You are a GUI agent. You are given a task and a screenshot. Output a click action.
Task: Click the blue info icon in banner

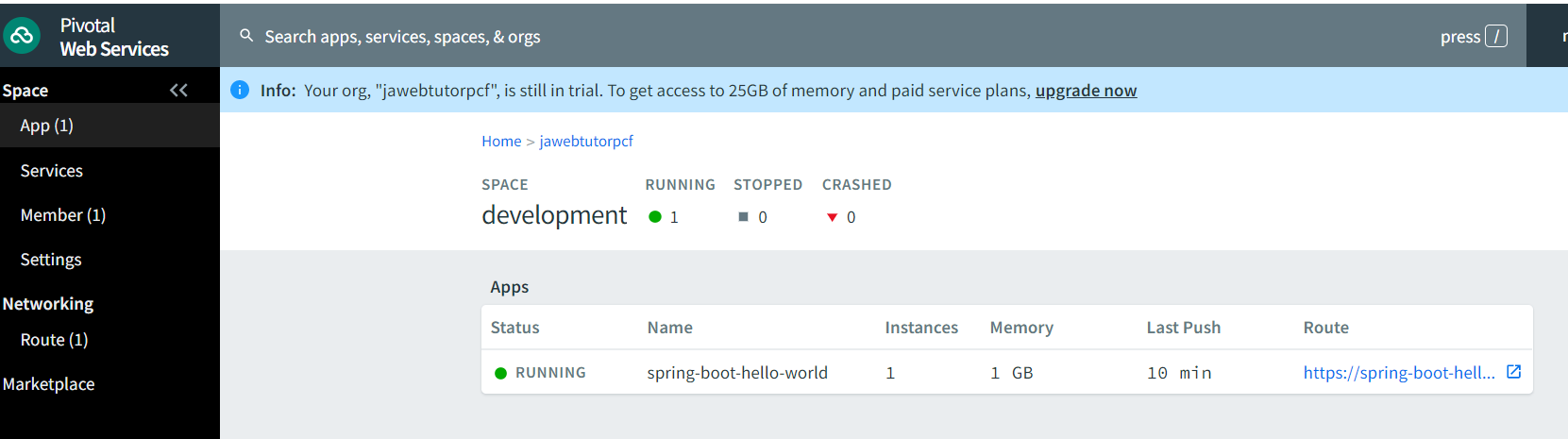[240, 90]
